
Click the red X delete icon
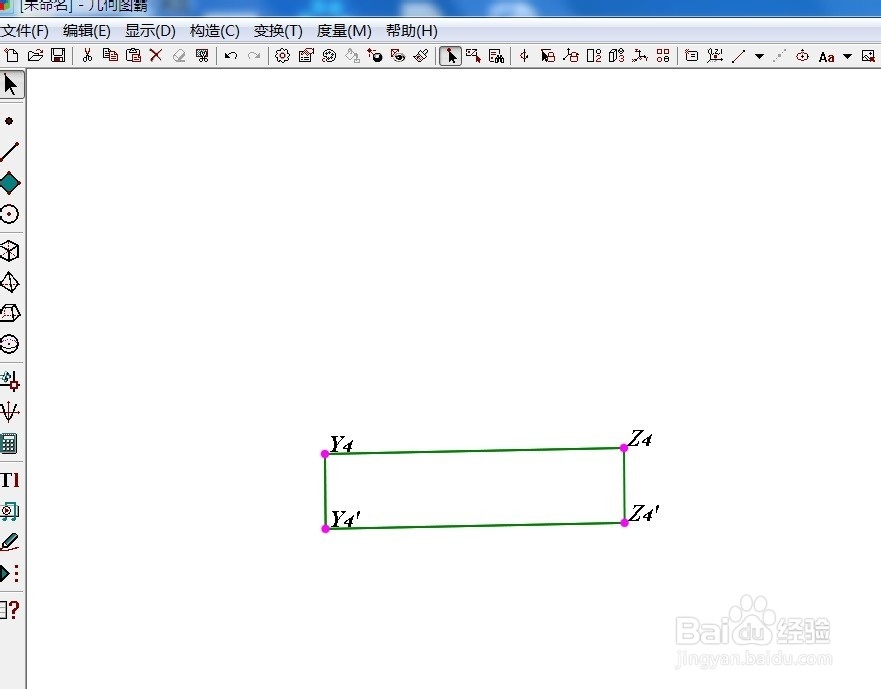click(x=156, y=56)
